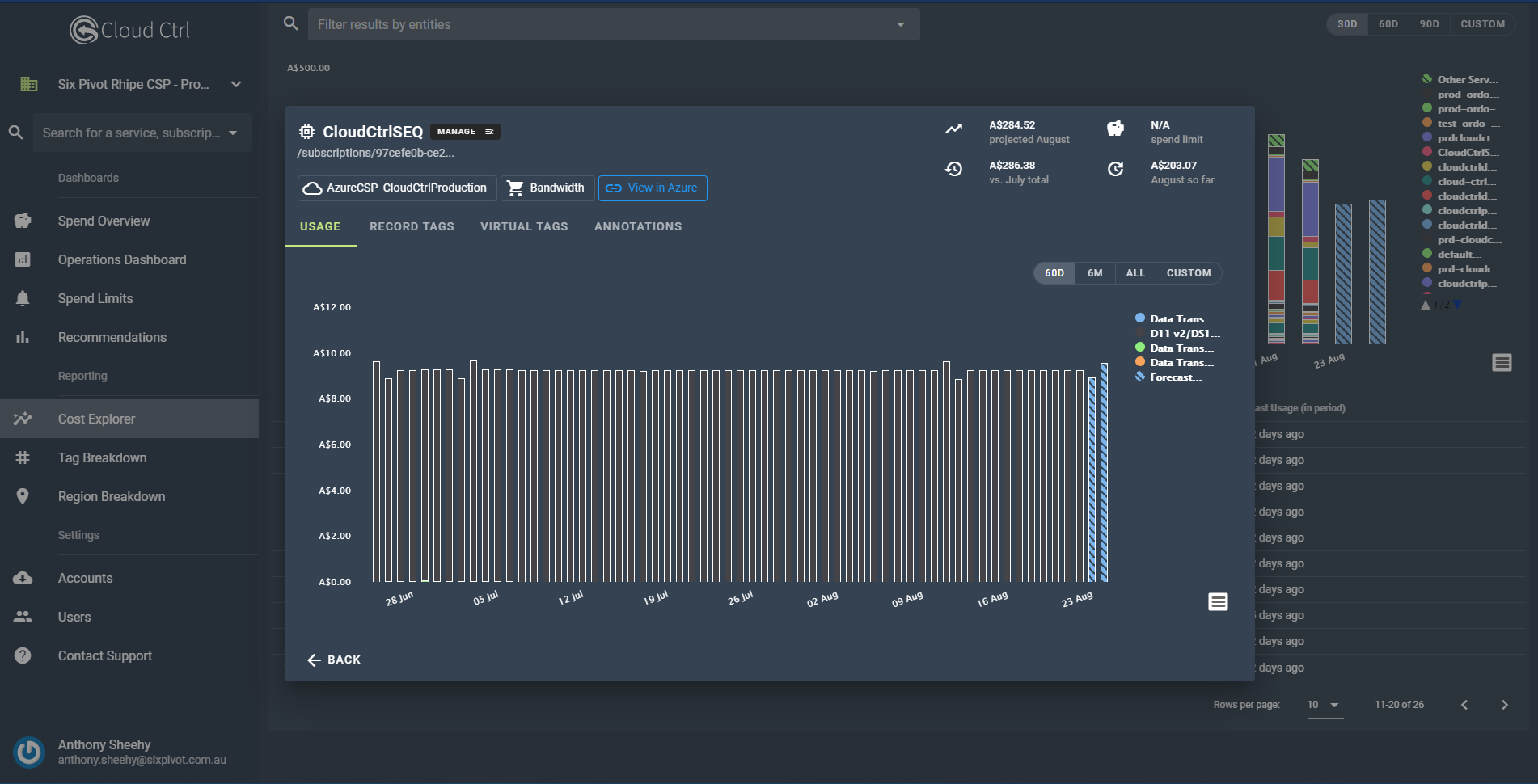The width and height of the screenshot is (1538, 784).
Task: Click the MANAGE button next to CloudCtrlSEQ
Action: (x=465, y=132)
